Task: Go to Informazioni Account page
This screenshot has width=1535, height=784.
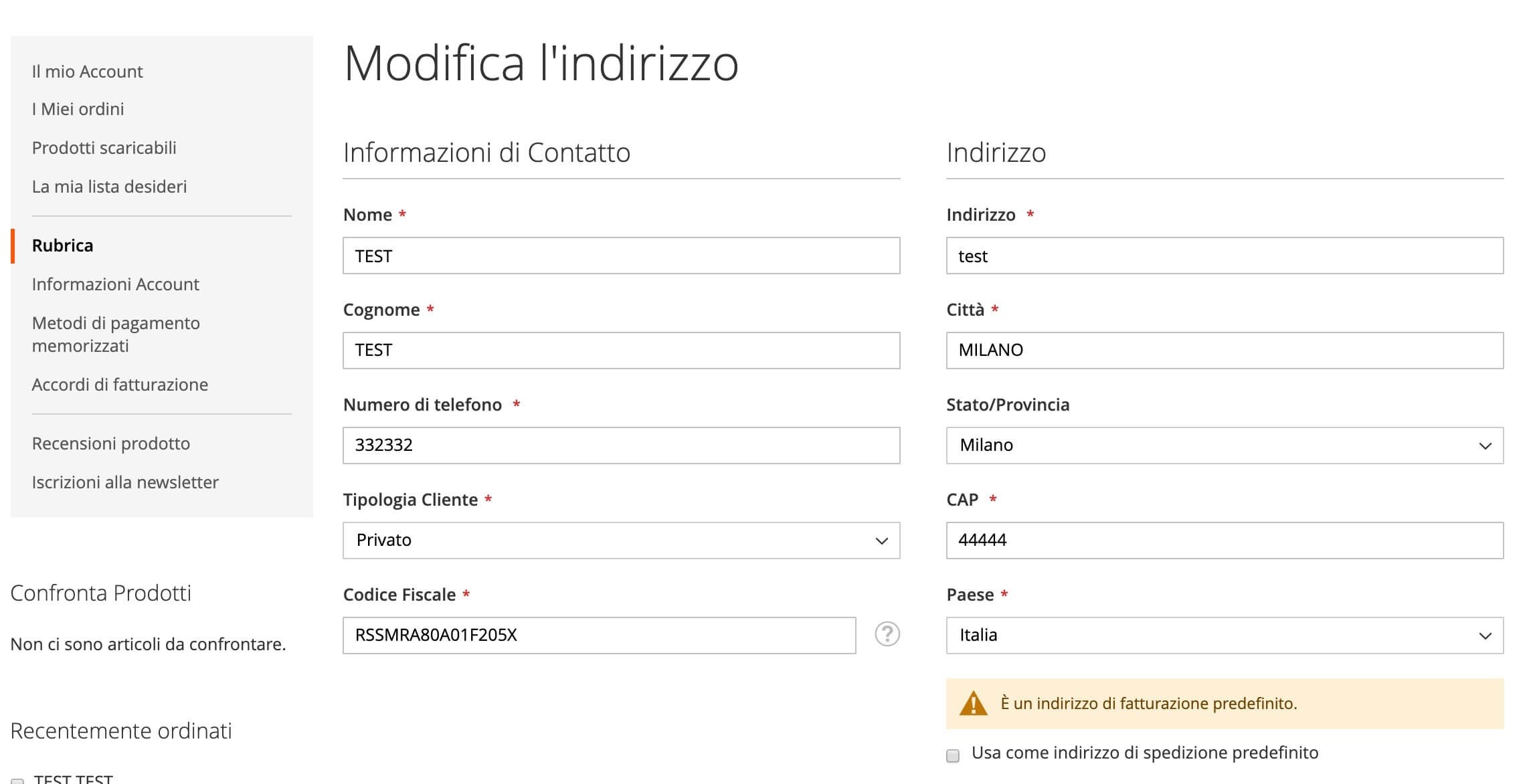Action: (116, 284)
